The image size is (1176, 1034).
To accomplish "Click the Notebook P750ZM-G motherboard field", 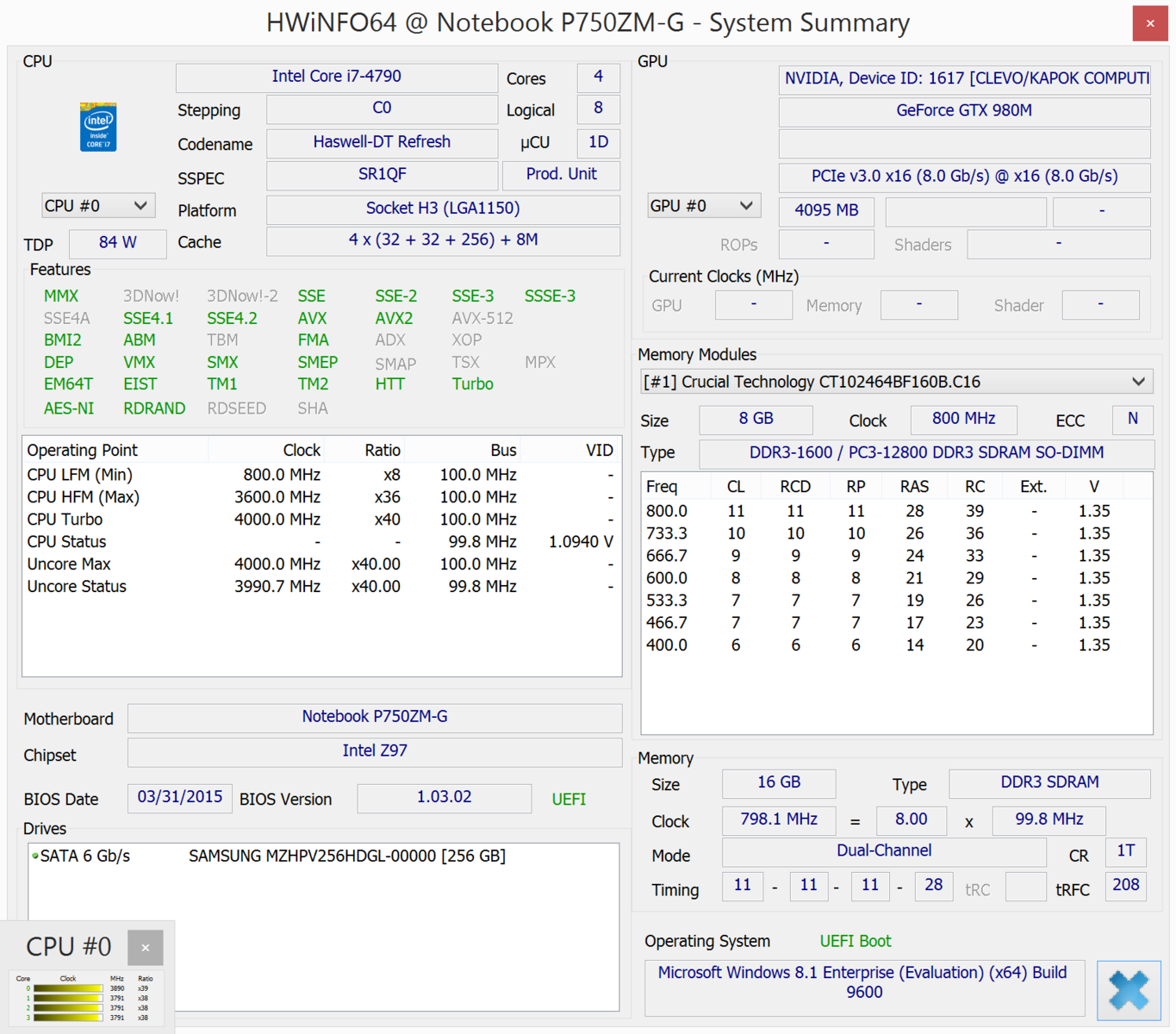I will tap(375, 718).
